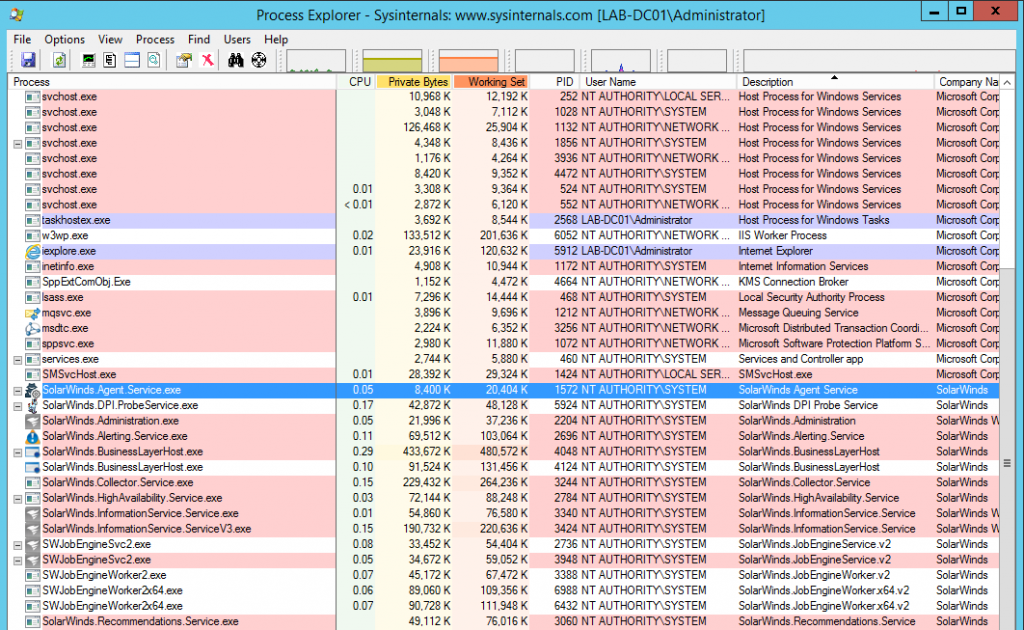This screenshot has width=1024, height=630.
Task: Click PID 6988 of SWJobEngineWorker2x64.exe
Action: [566, 591]
